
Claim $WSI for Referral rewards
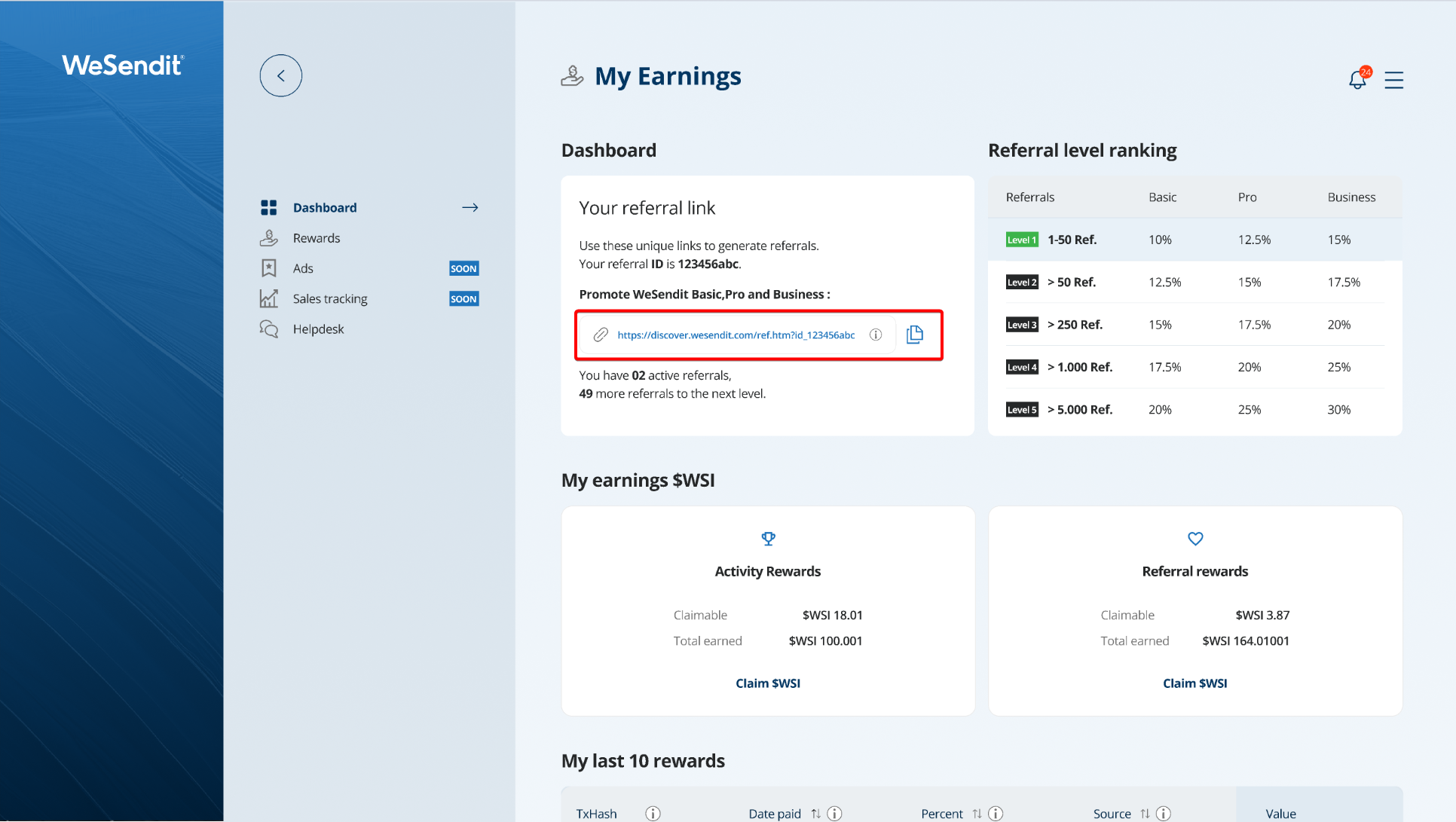(1195, 683)
